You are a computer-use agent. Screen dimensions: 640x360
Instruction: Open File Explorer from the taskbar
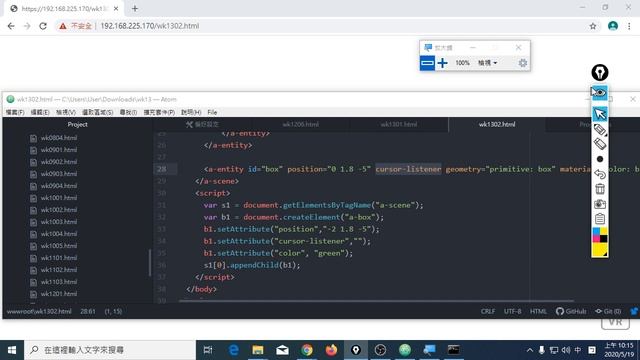coord(258,350)
